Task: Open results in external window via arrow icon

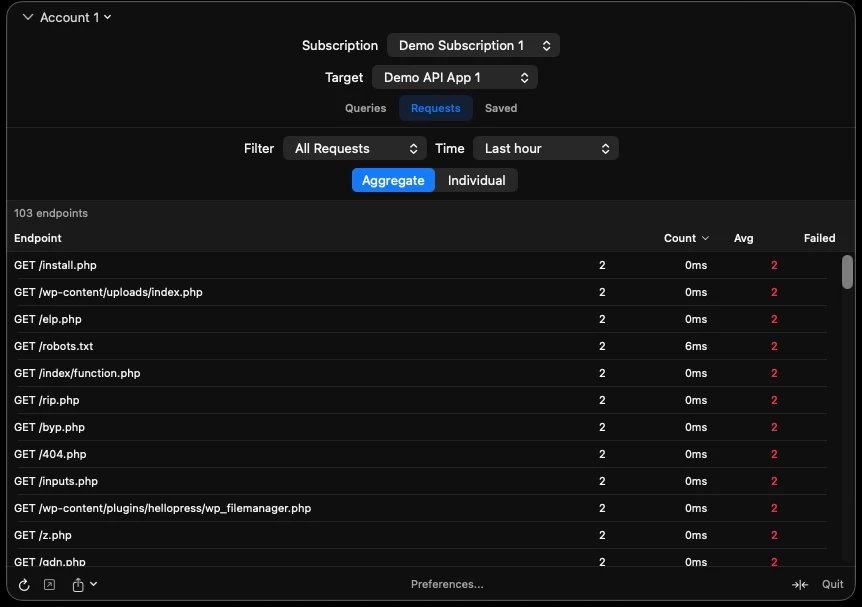Action: pos(49,584)
